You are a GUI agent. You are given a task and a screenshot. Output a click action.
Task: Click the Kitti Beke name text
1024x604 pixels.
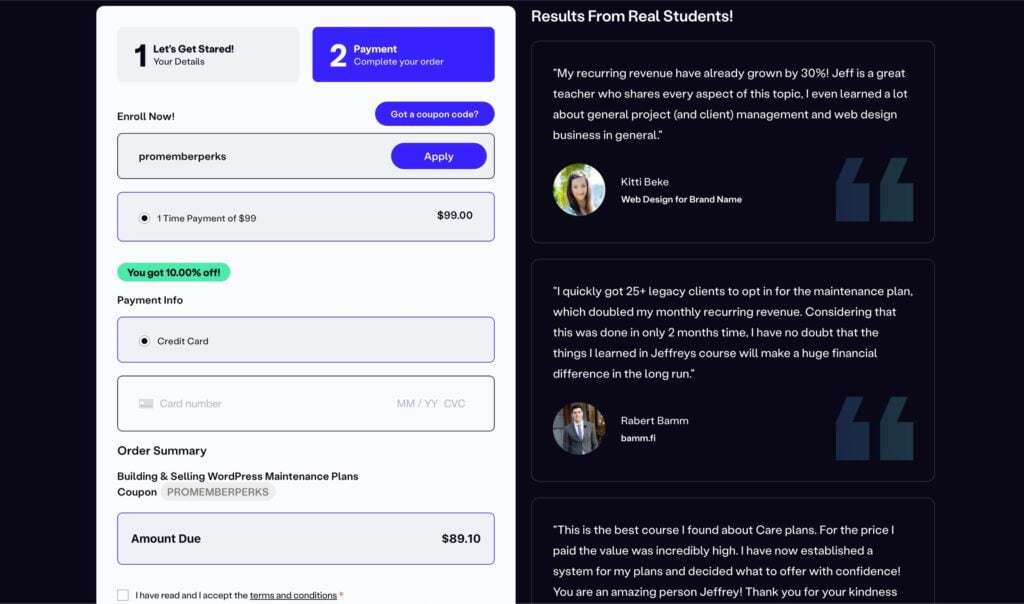[645, 182]
